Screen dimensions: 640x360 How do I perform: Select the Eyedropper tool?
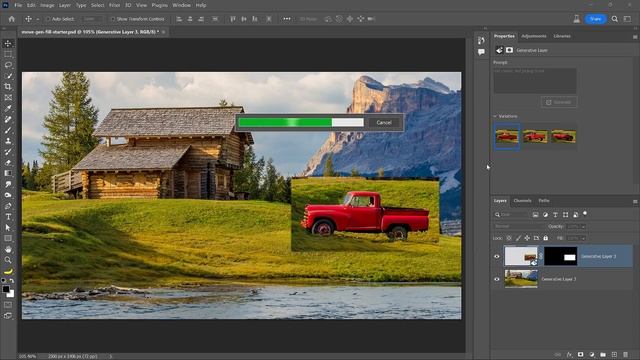click(8, 108)
